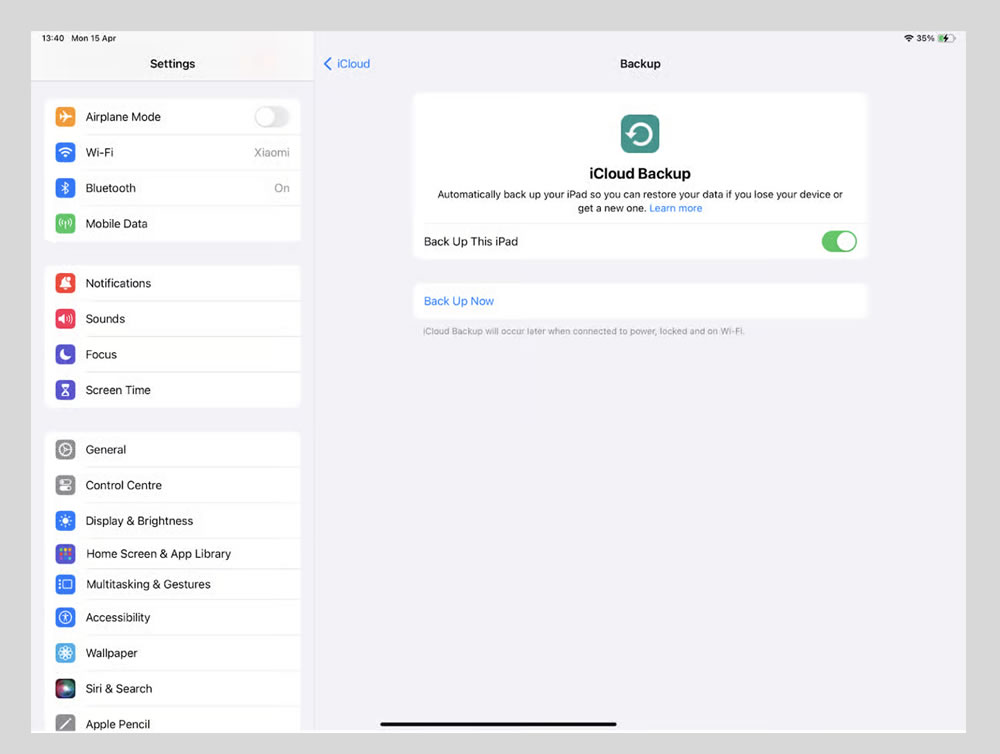Turn off Back Up This iPad switch

[839, 242]
